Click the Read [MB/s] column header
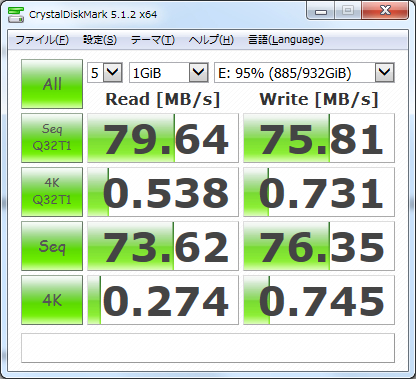Screen dimensions: 416x379 pyautogui.click(x=163, y=99)
